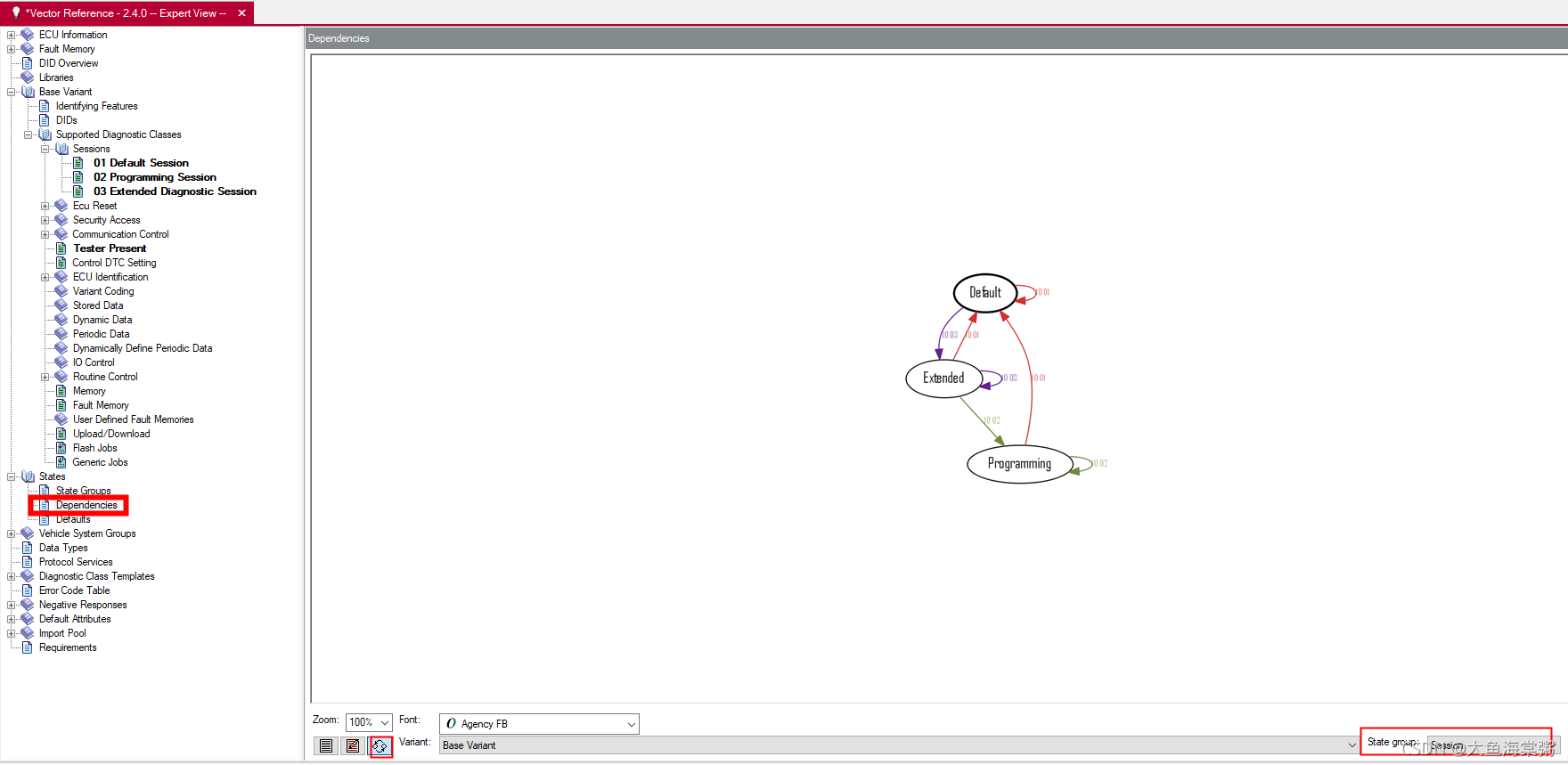This screenshot has height=765, width=1568.
Task: Collapse the Sessions tree node
Action: [x=45, y=149]
